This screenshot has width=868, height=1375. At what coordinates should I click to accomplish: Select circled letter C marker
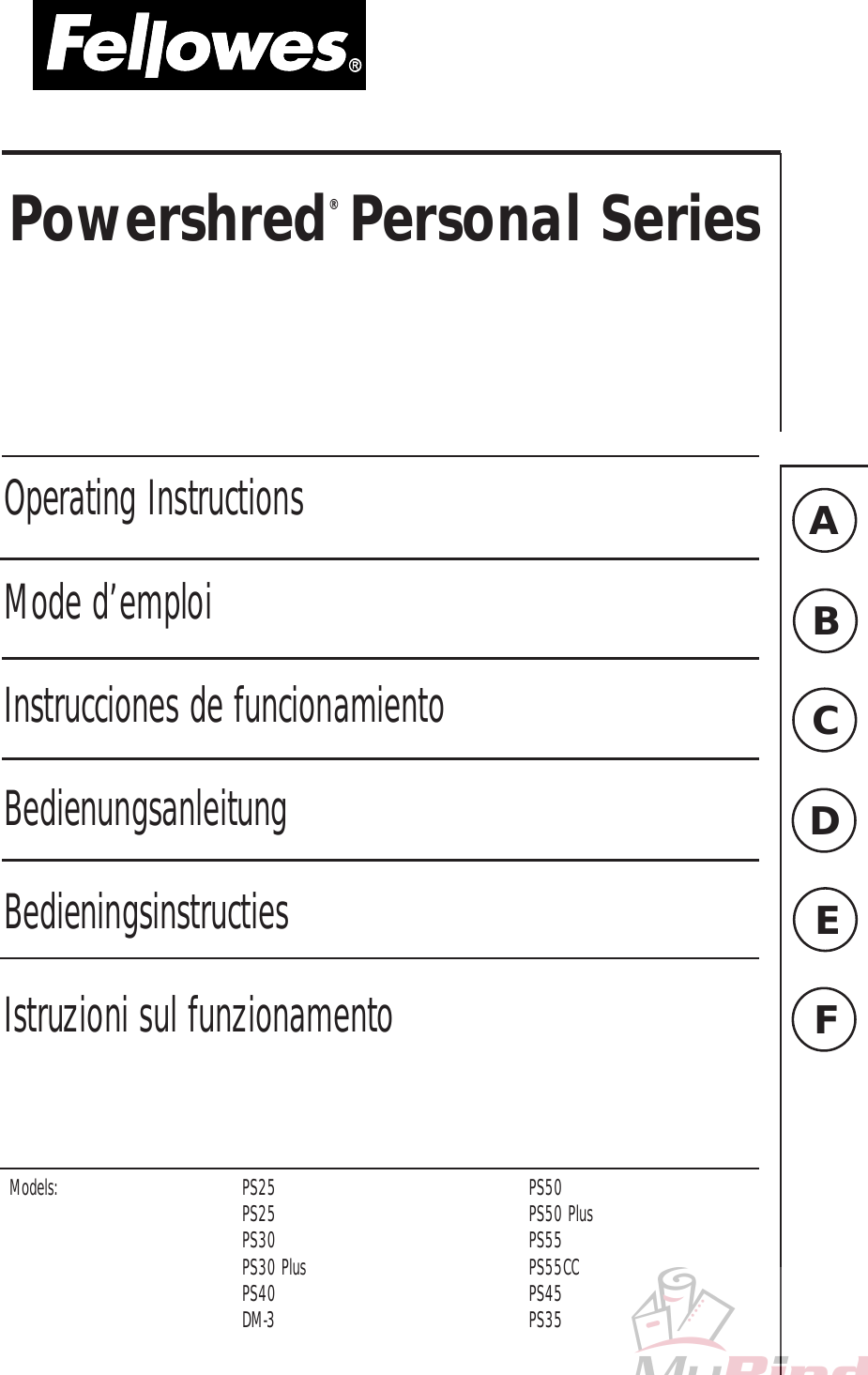(x=825, y=721)
